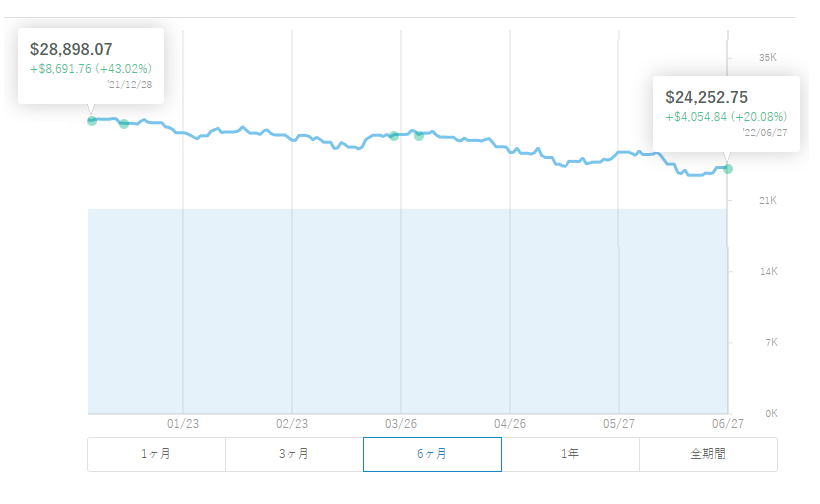Select the green marker just after 03/26
Image resolution: width=820 pixels, height=504 pixels.
419,136
